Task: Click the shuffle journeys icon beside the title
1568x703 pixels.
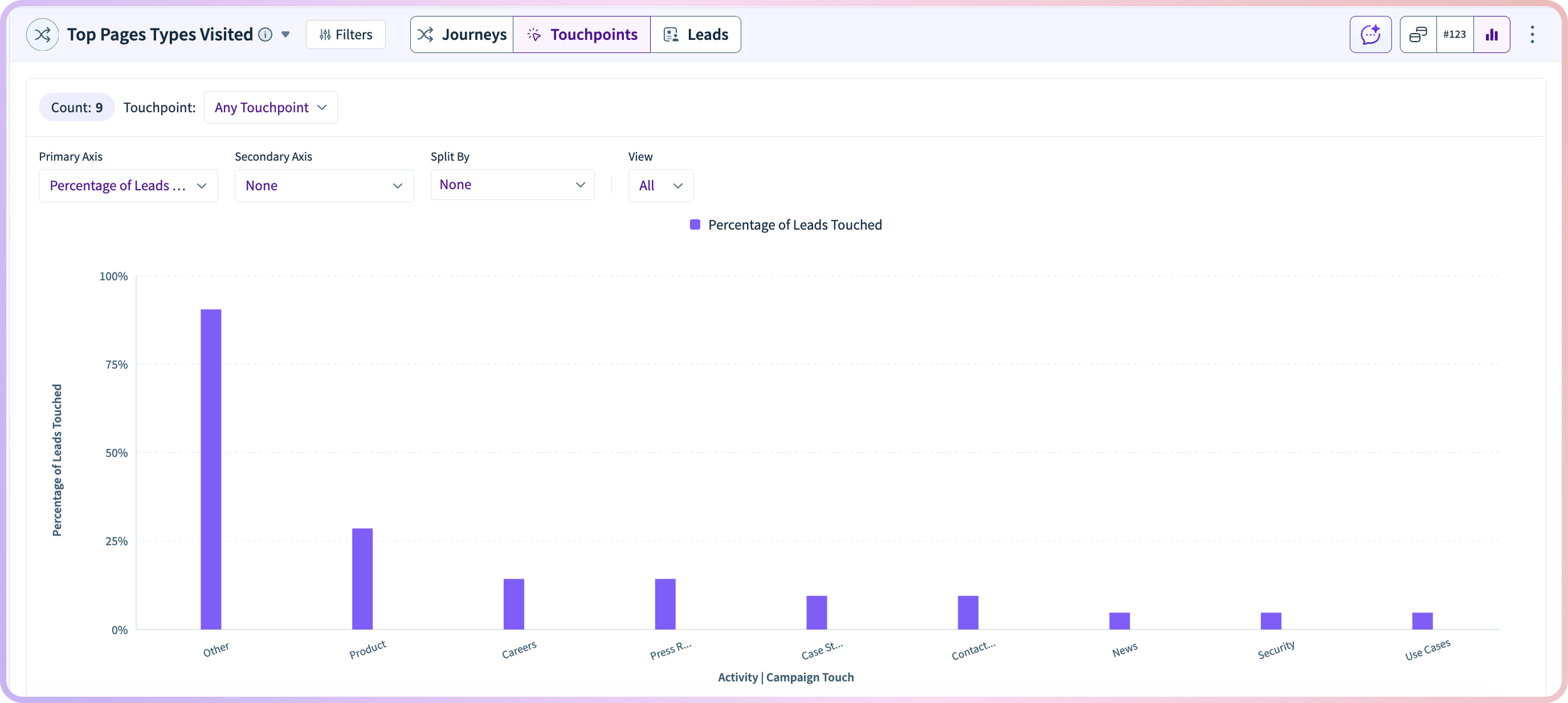Action: click(x=42, y=35)
